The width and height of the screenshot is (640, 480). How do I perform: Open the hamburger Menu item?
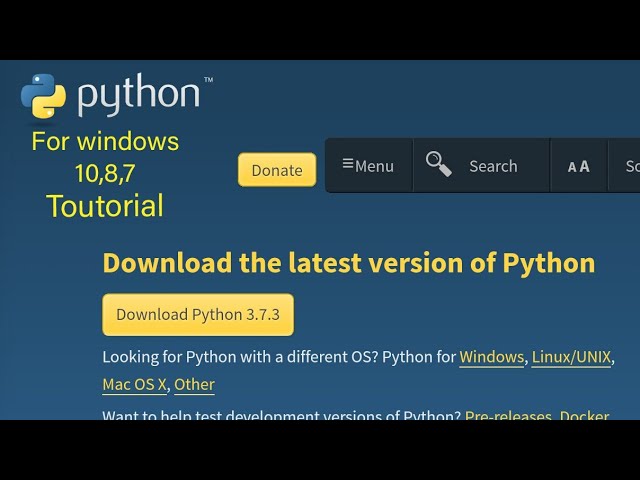(369, 166)
